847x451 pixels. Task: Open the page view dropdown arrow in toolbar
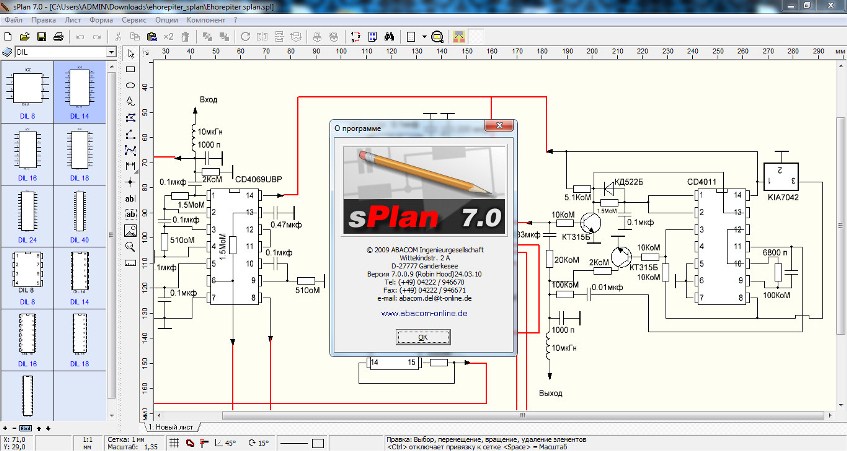click(424, 37)
